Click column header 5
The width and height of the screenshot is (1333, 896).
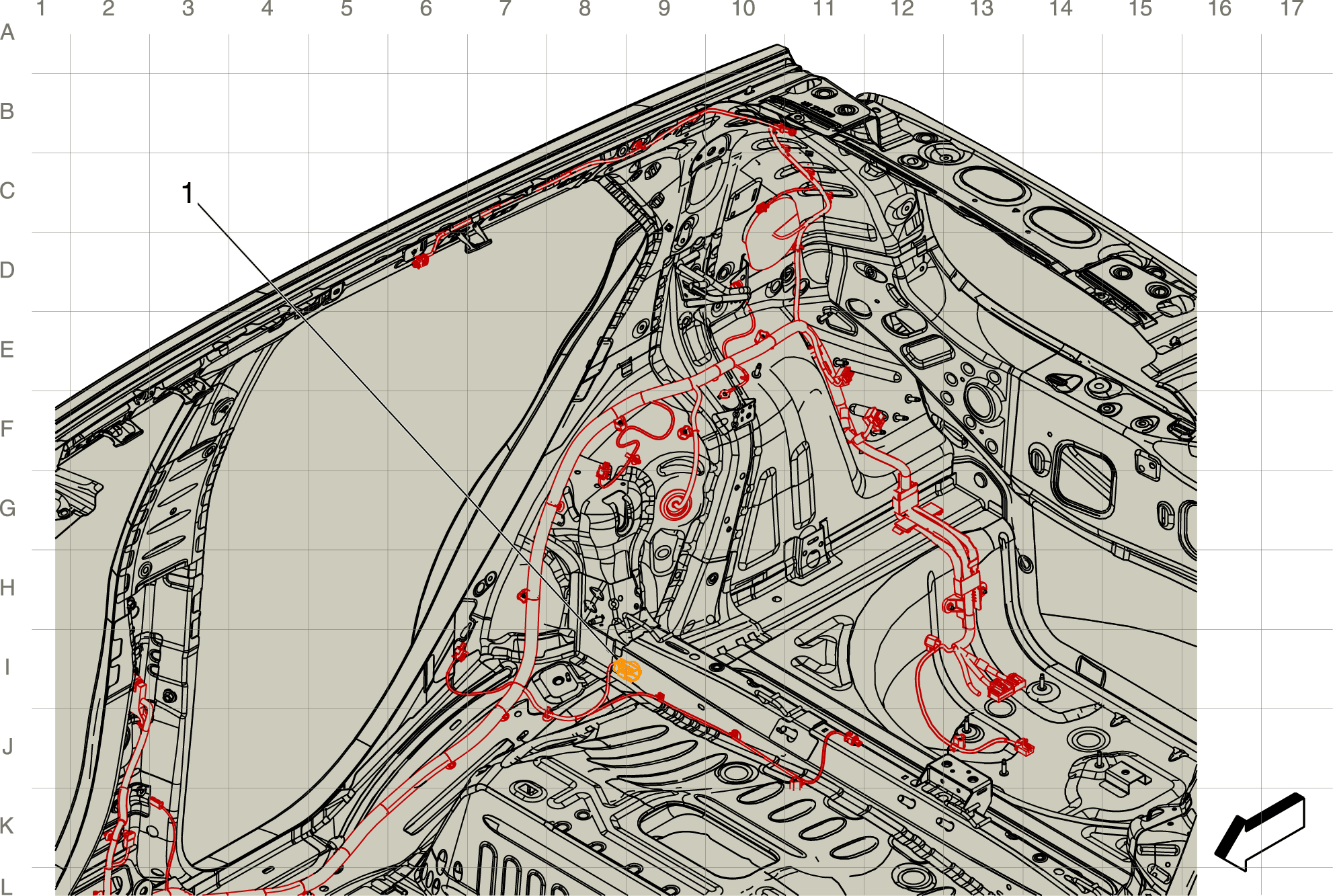coord(346,9)
